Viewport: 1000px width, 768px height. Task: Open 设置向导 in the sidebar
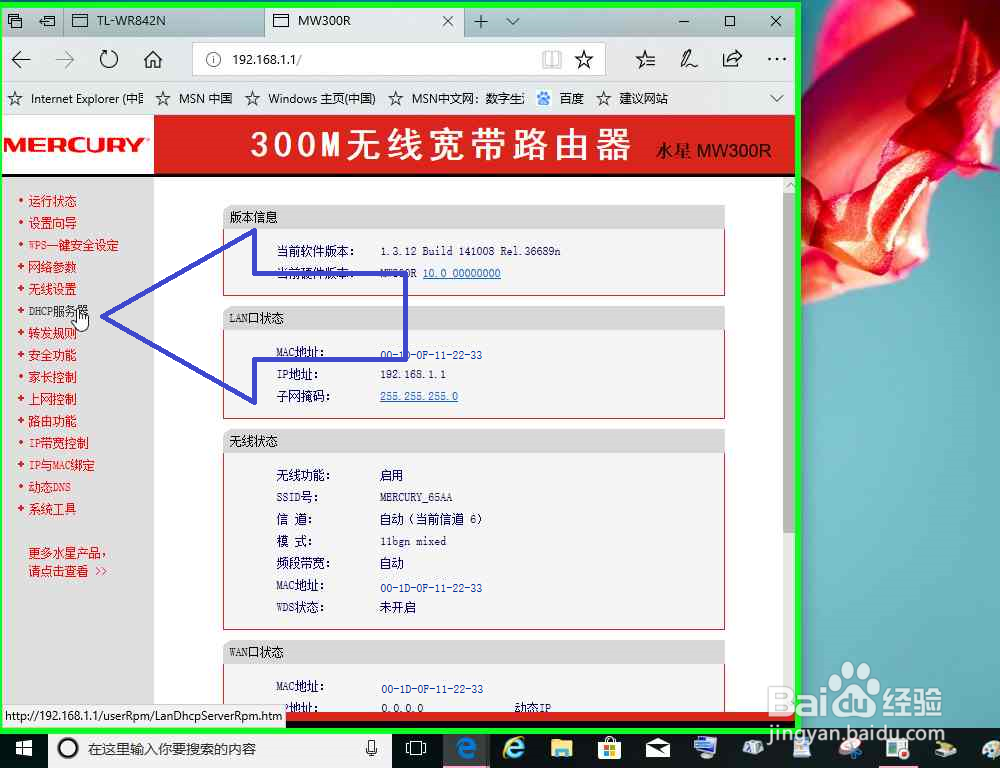point(52,223)
